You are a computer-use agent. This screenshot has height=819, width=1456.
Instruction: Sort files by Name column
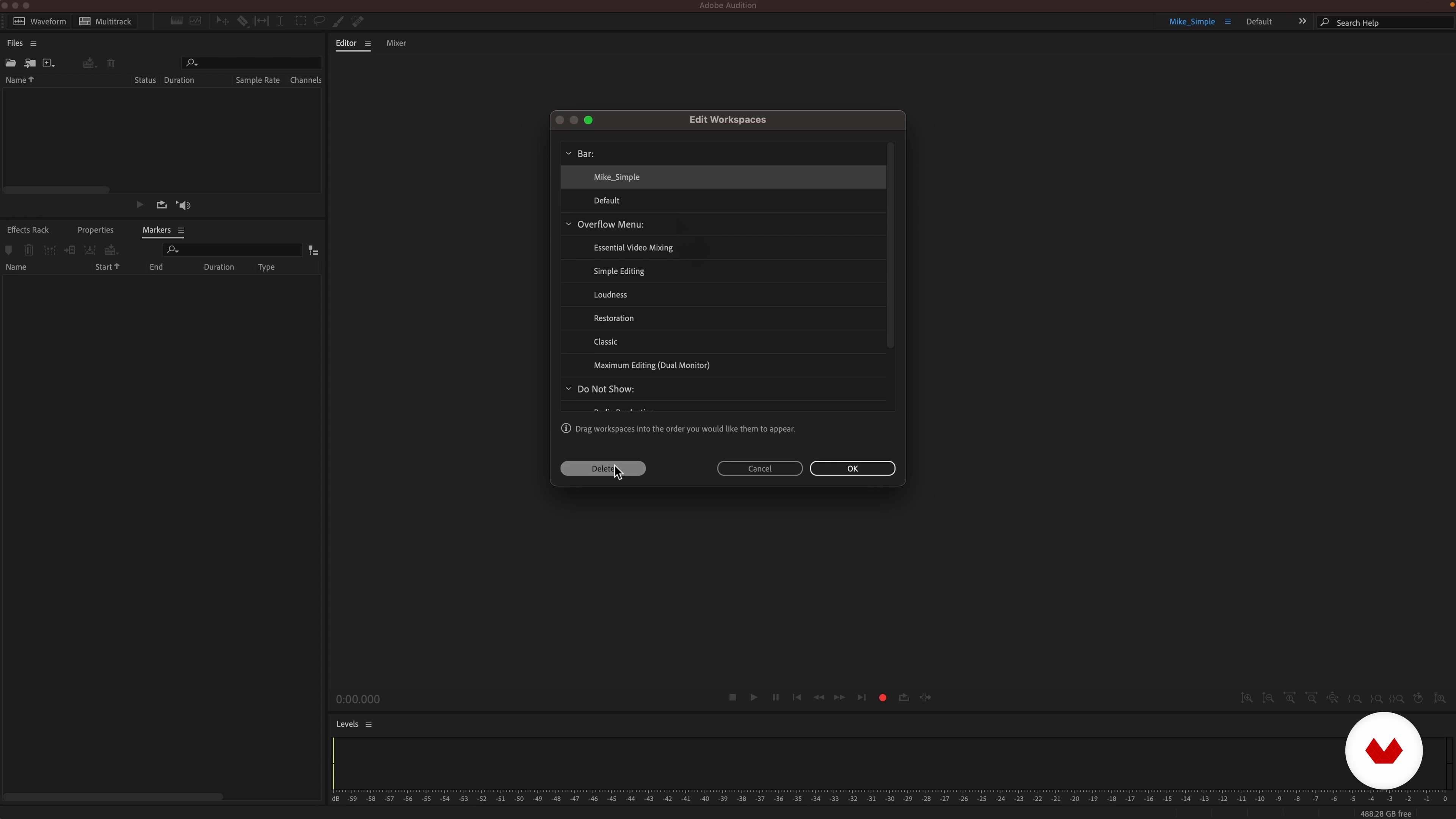[19, 80]
